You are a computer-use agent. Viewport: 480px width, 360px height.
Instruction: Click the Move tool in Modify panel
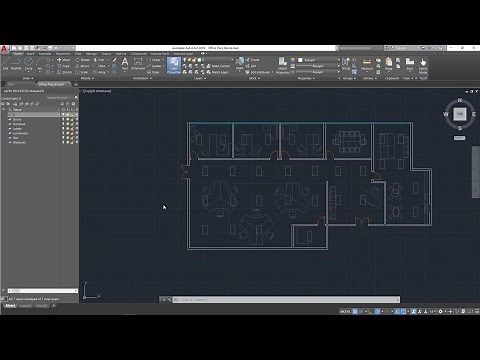pos(63,60)
